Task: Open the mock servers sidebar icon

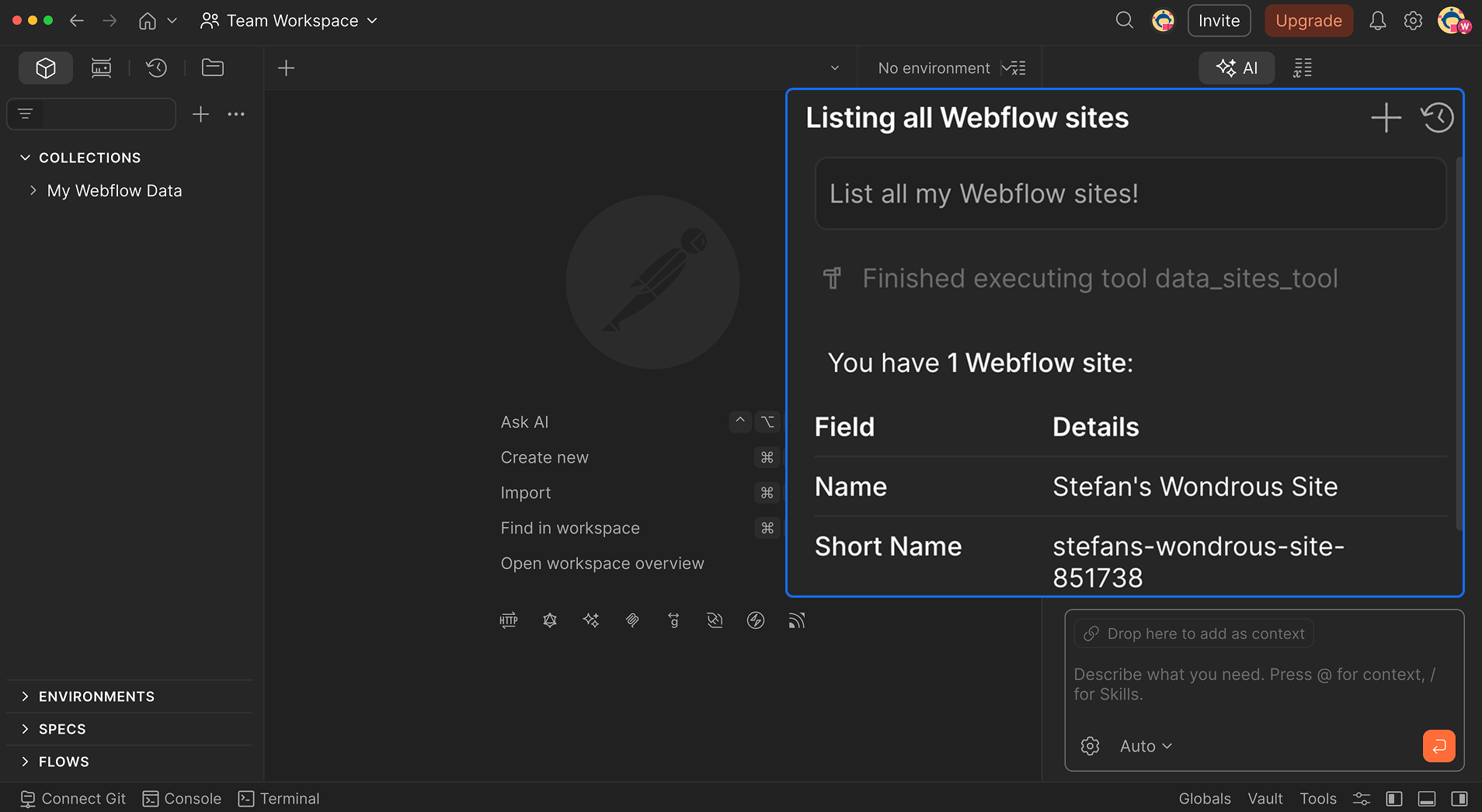Action: tap(101, 68)
